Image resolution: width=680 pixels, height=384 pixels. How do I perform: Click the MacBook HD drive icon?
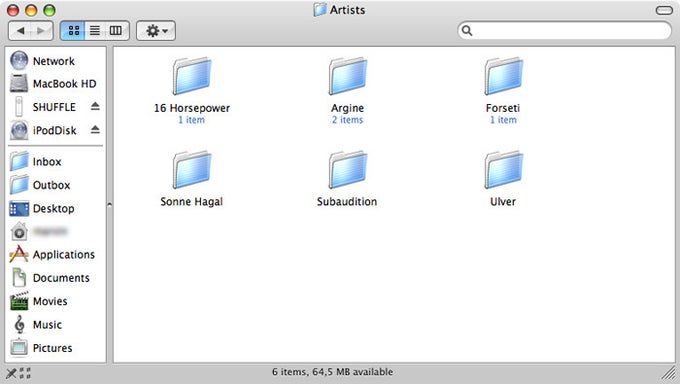click(x=19, y=84)
